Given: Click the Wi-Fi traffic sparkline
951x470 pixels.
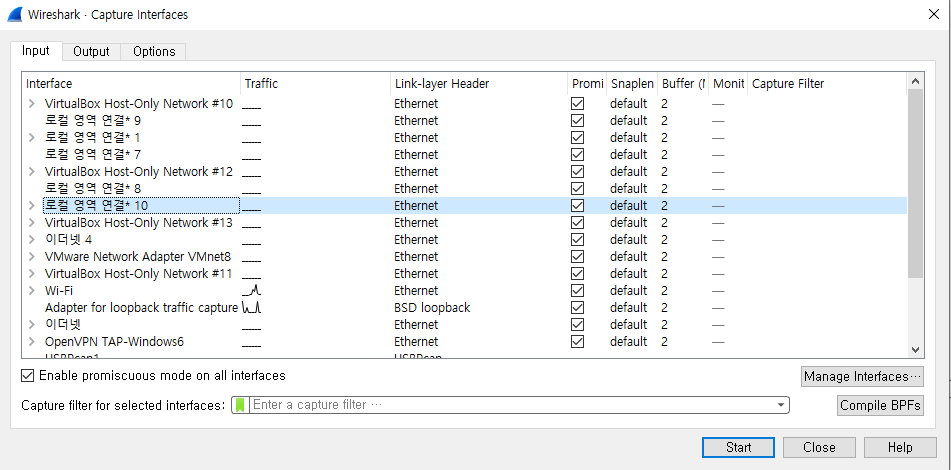Looking at the screenshot, I should pos(252,290).
